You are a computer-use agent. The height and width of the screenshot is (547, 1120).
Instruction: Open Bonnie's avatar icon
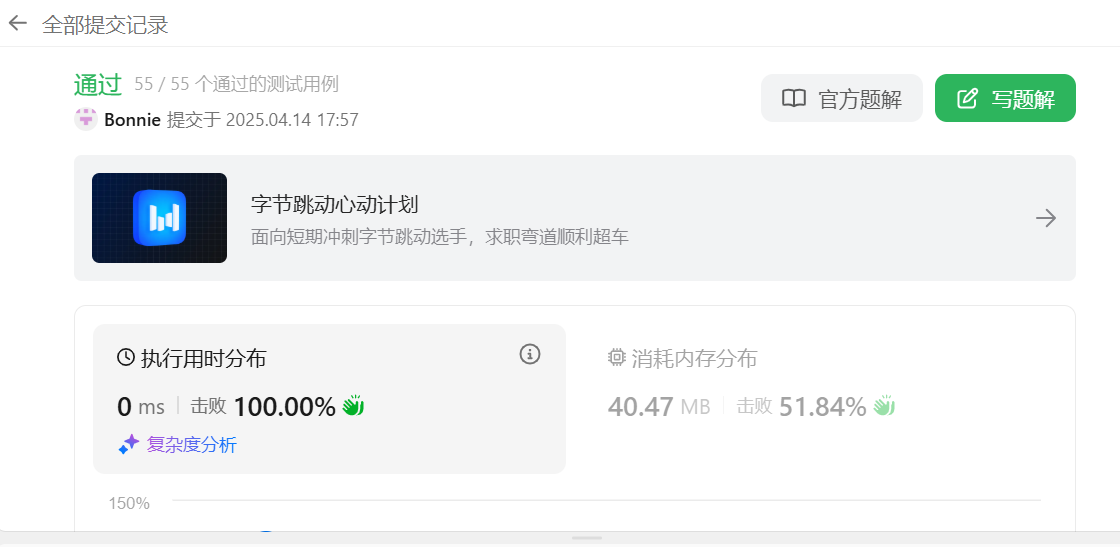[86, 119]
